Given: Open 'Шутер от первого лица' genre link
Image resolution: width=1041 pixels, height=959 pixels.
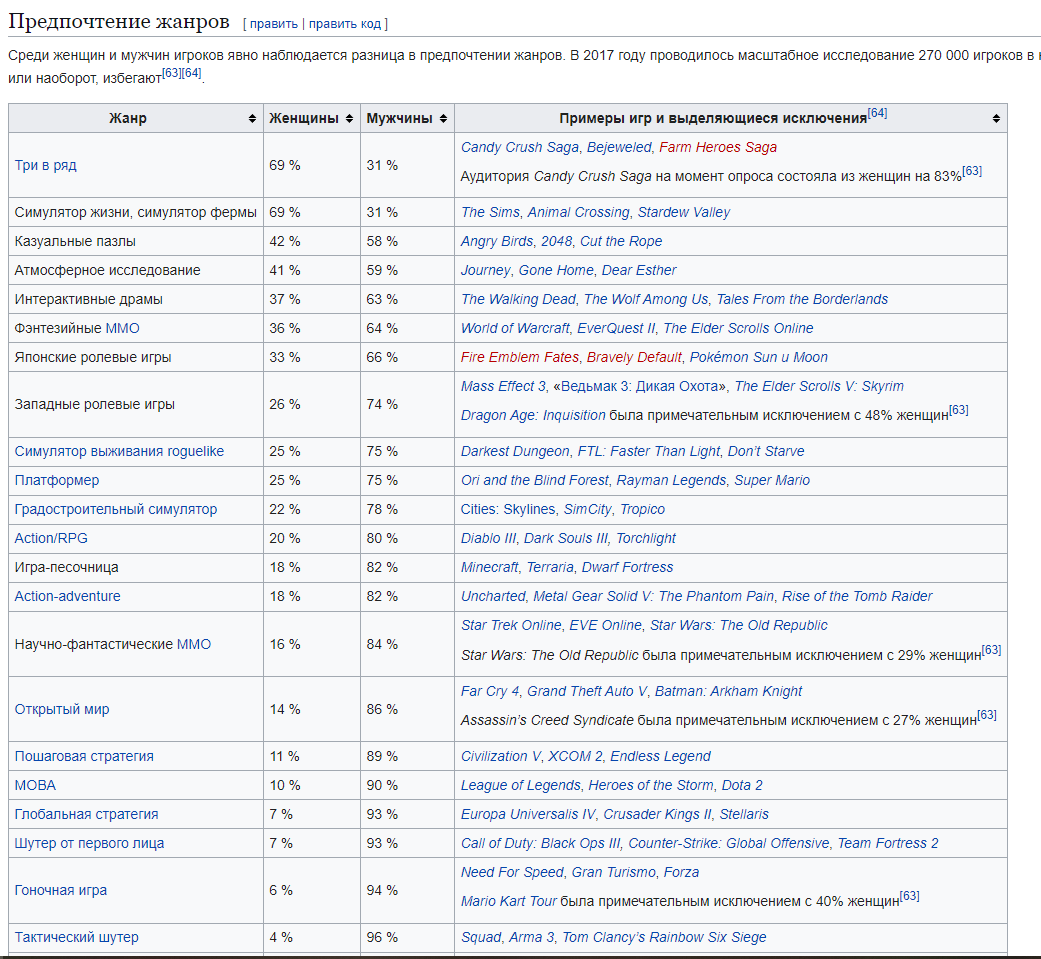Looking at the screenshot, I should [x=89, y=843].
